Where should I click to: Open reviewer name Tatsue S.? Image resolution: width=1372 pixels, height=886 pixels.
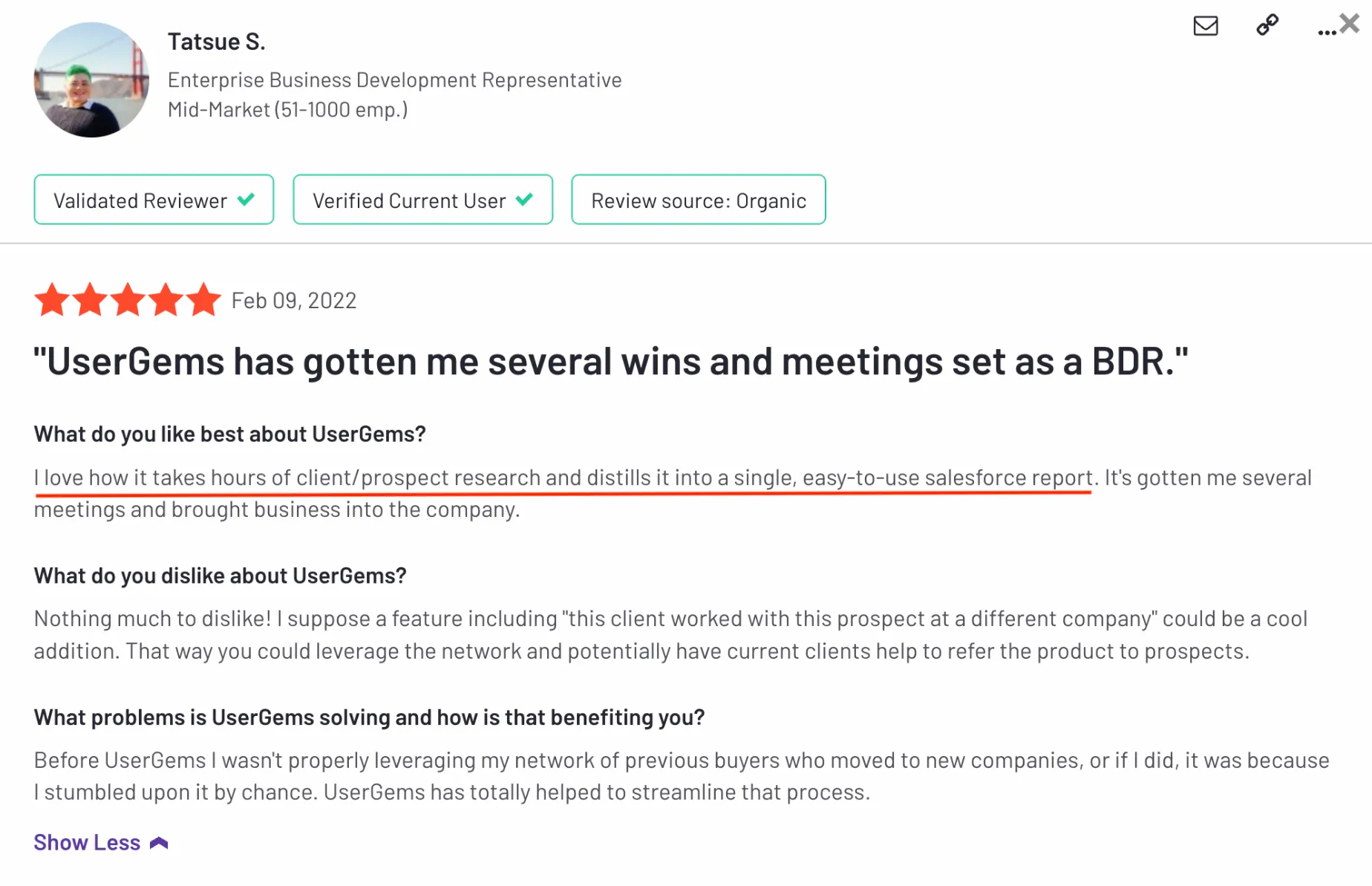[x=216, y=42]
